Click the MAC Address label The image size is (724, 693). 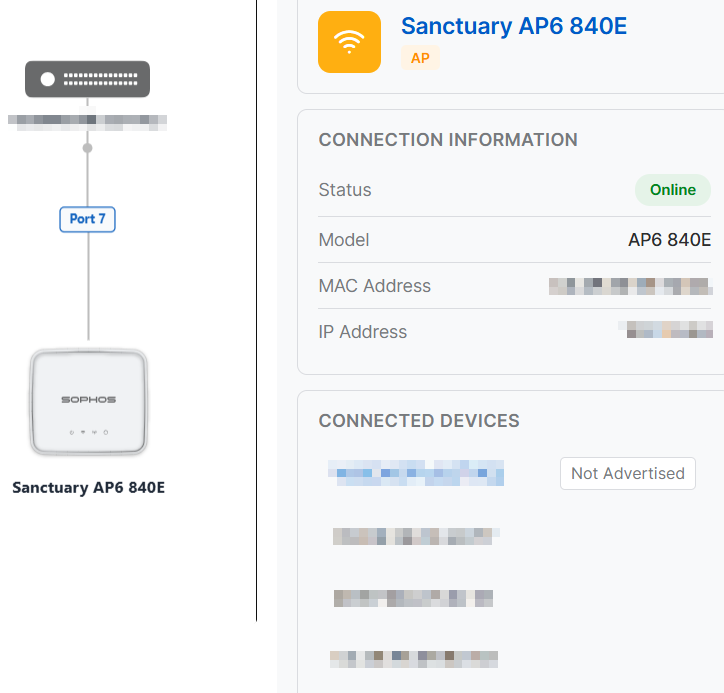click(x=374, y=286)
